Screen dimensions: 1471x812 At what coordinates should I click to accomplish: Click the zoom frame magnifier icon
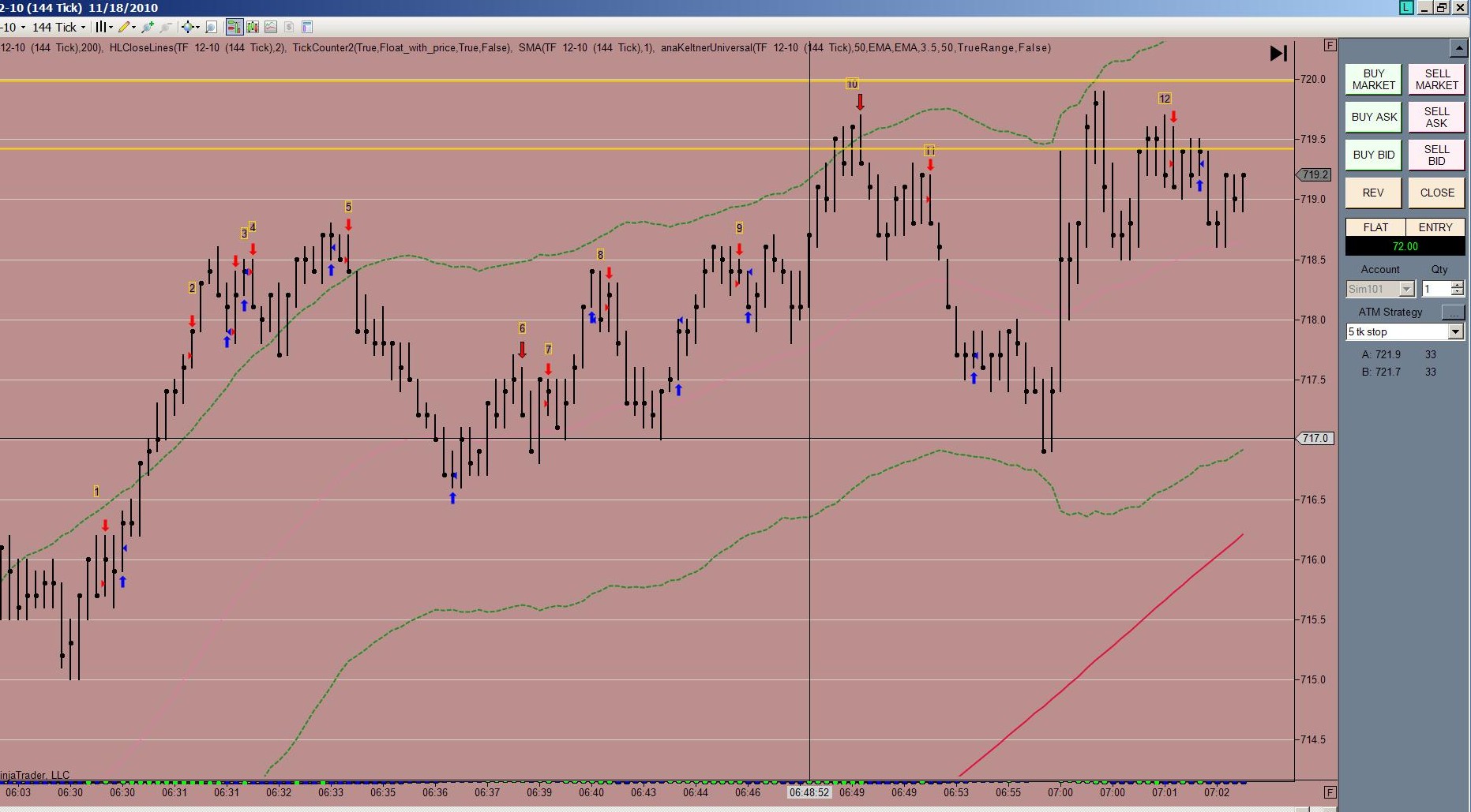tap(212, 27)
